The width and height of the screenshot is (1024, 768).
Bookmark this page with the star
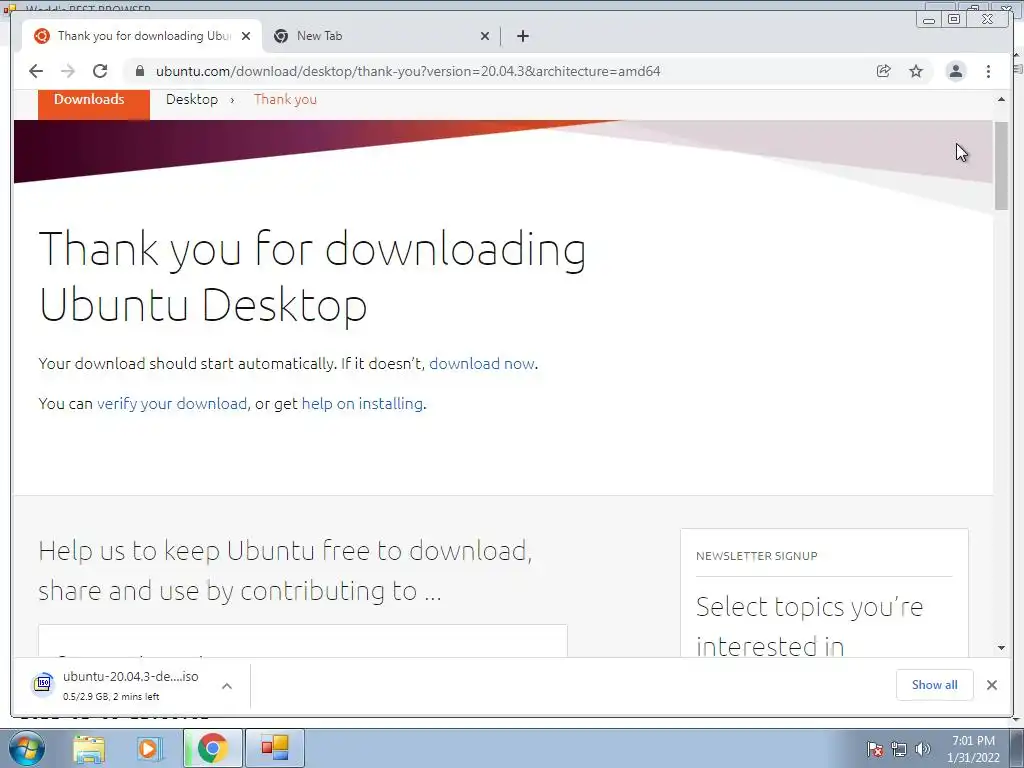[916, 71]
